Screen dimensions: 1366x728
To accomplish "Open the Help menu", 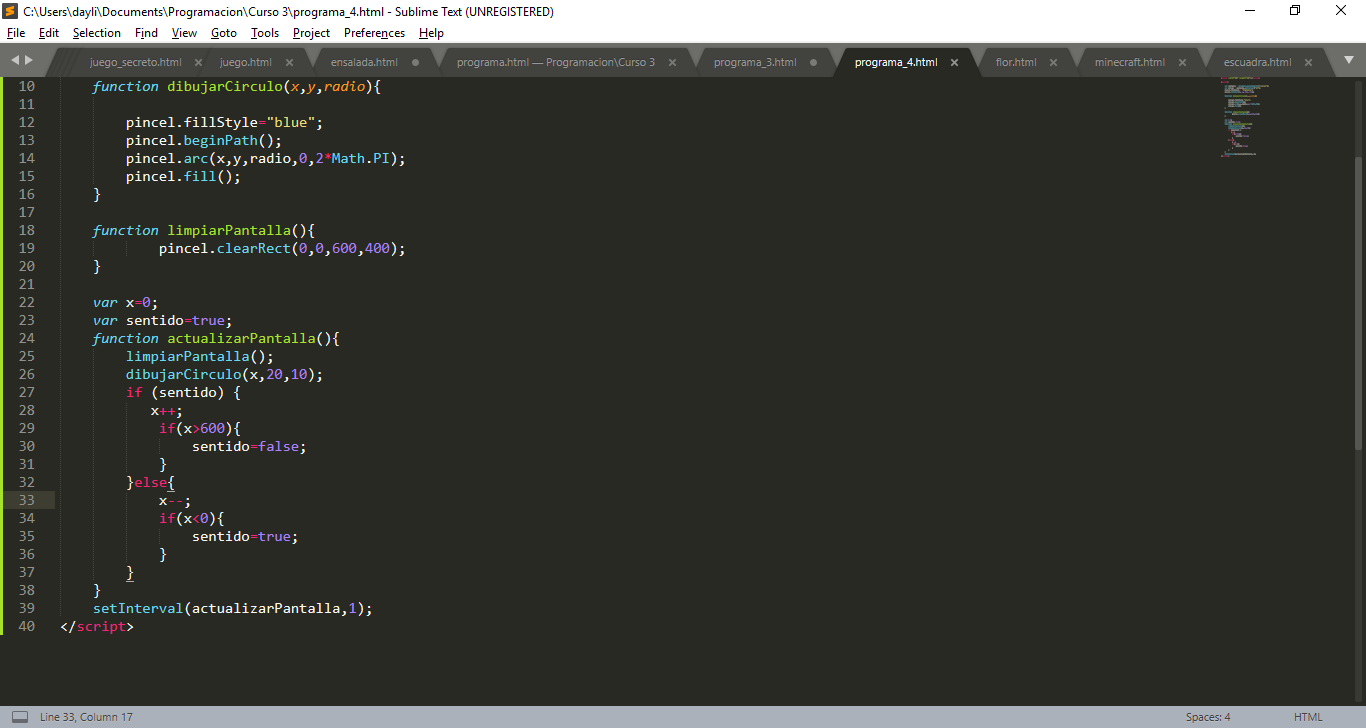I will point(431,33).
